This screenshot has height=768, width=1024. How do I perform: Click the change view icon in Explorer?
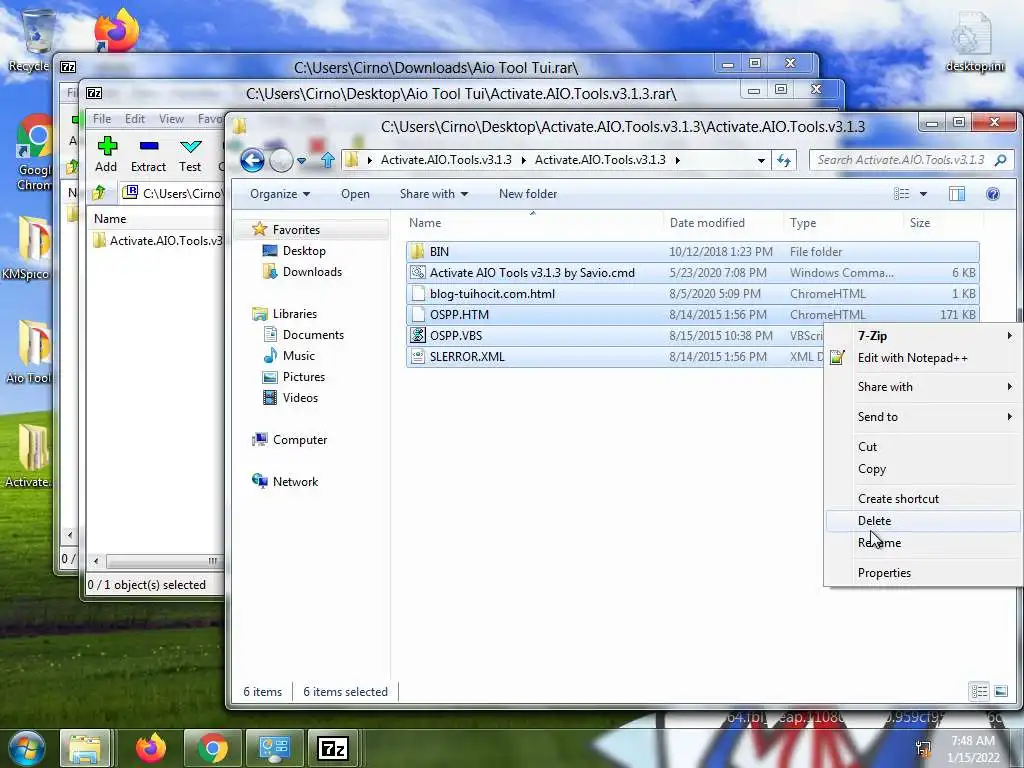click(901, 194)
